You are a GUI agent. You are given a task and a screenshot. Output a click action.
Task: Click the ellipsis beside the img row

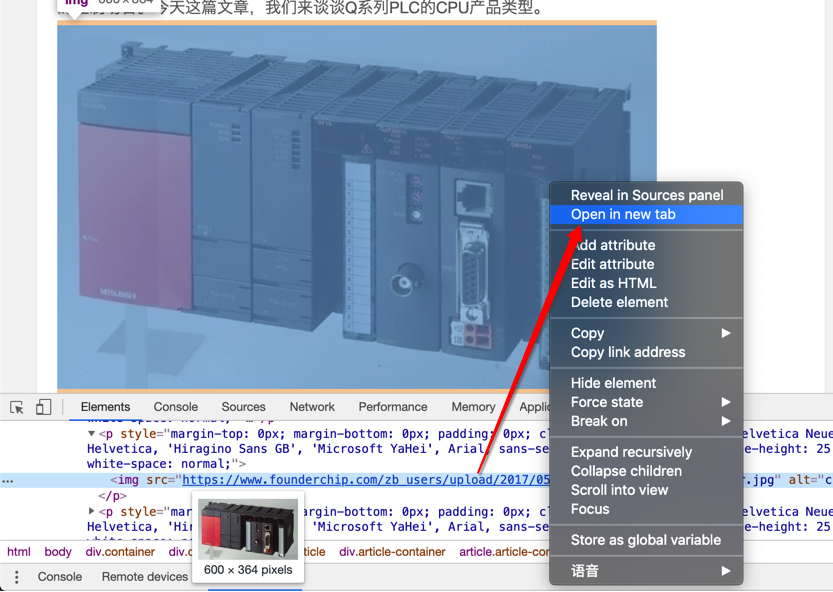tap(7, 481)
